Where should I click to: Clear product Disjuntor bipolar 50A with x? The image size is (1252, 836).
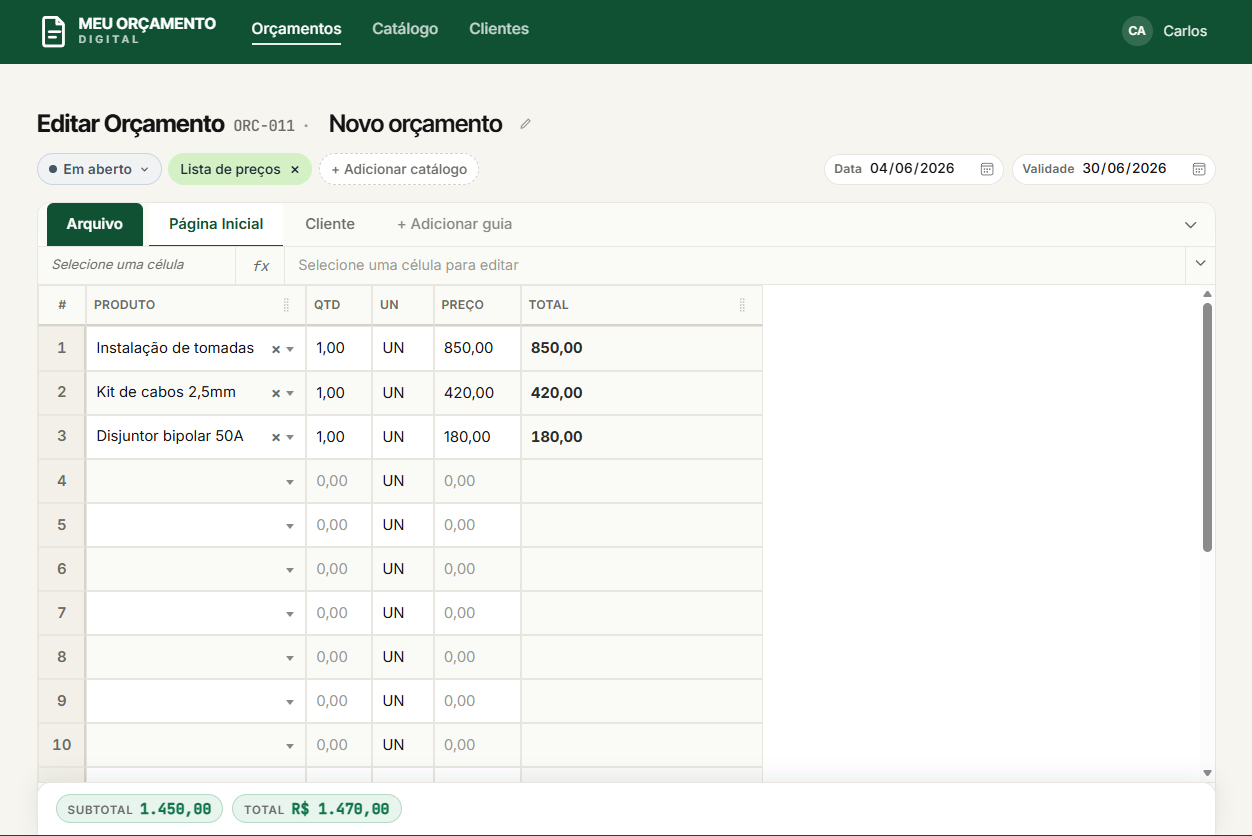[276, 437]
